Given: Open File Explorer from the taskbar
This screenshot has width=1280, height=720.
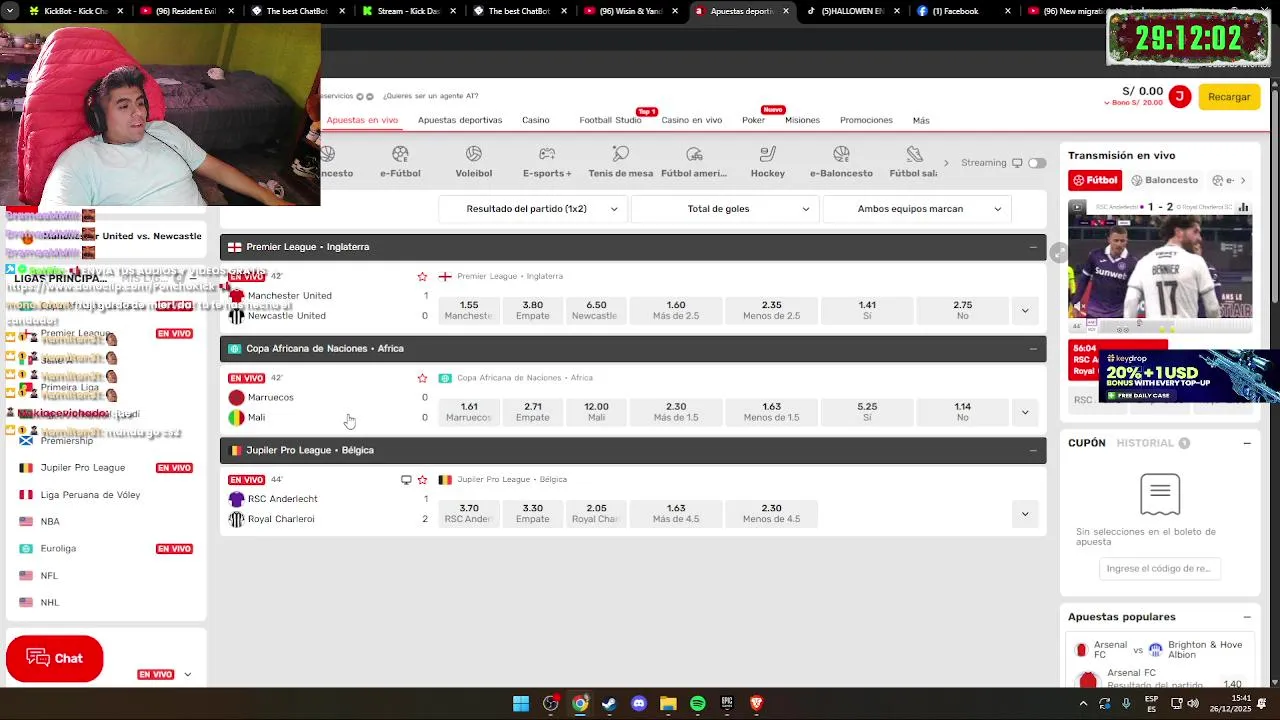Looking at the screenshot, I should pos(668,703).
